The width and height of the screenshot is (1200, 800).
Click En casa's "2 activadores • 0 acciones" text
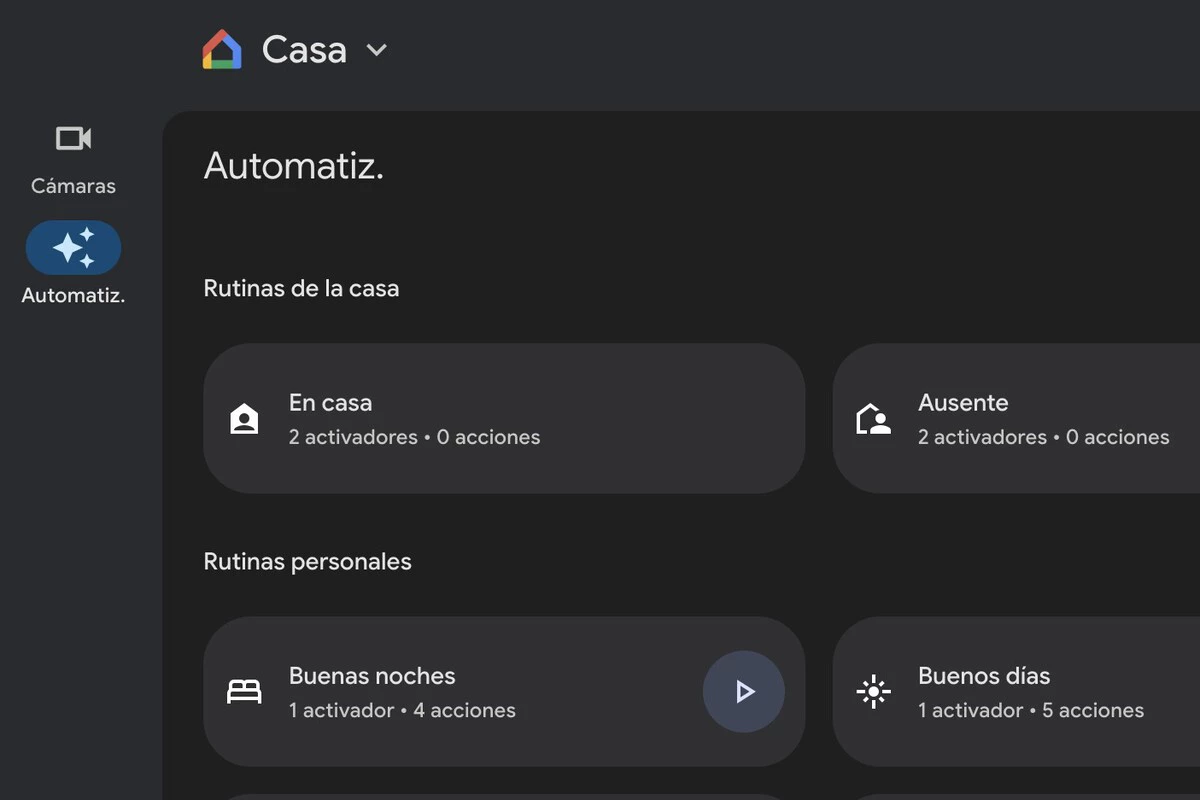point(414,437)
